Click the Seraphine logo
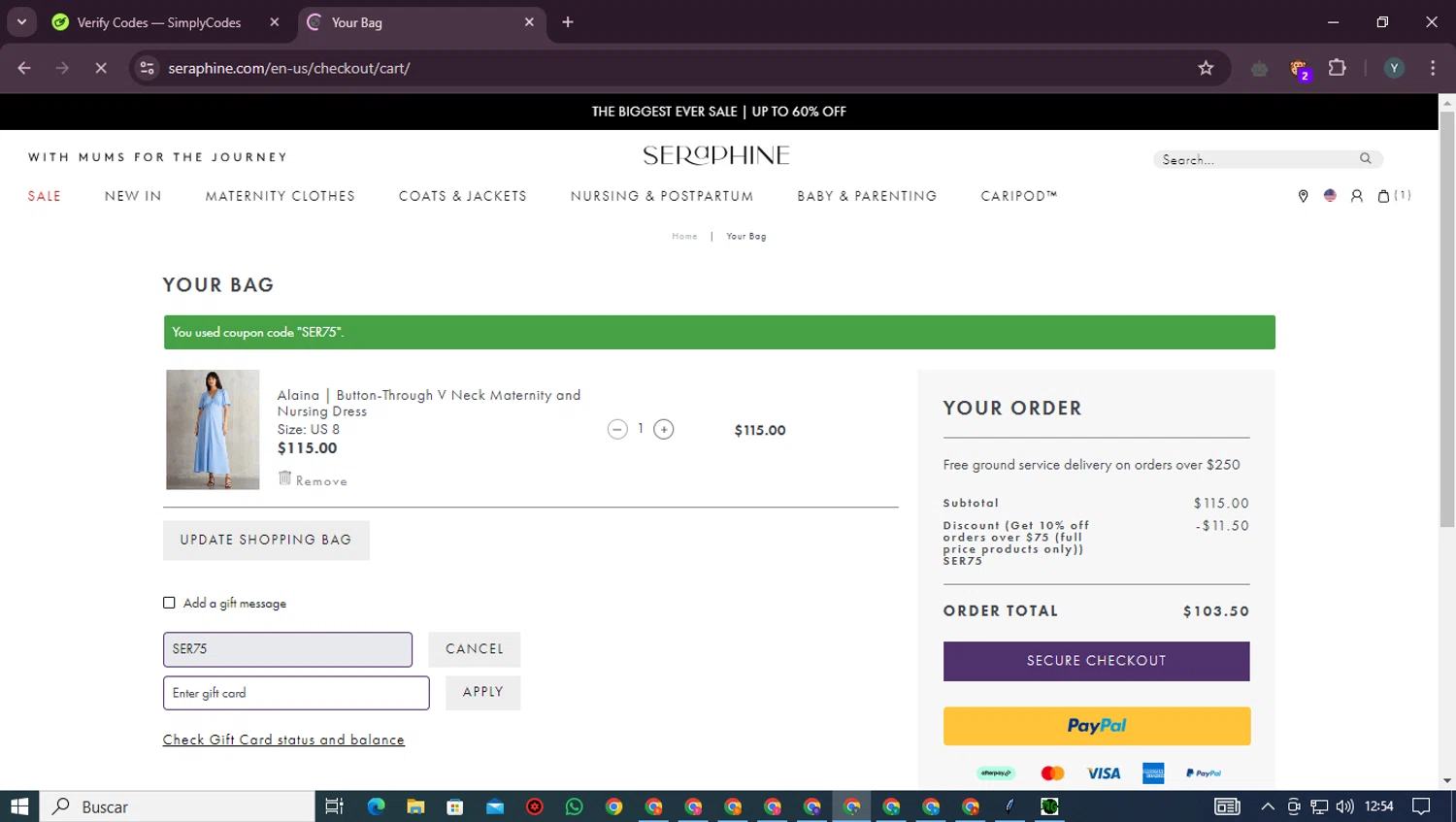 tap(716, 155)
